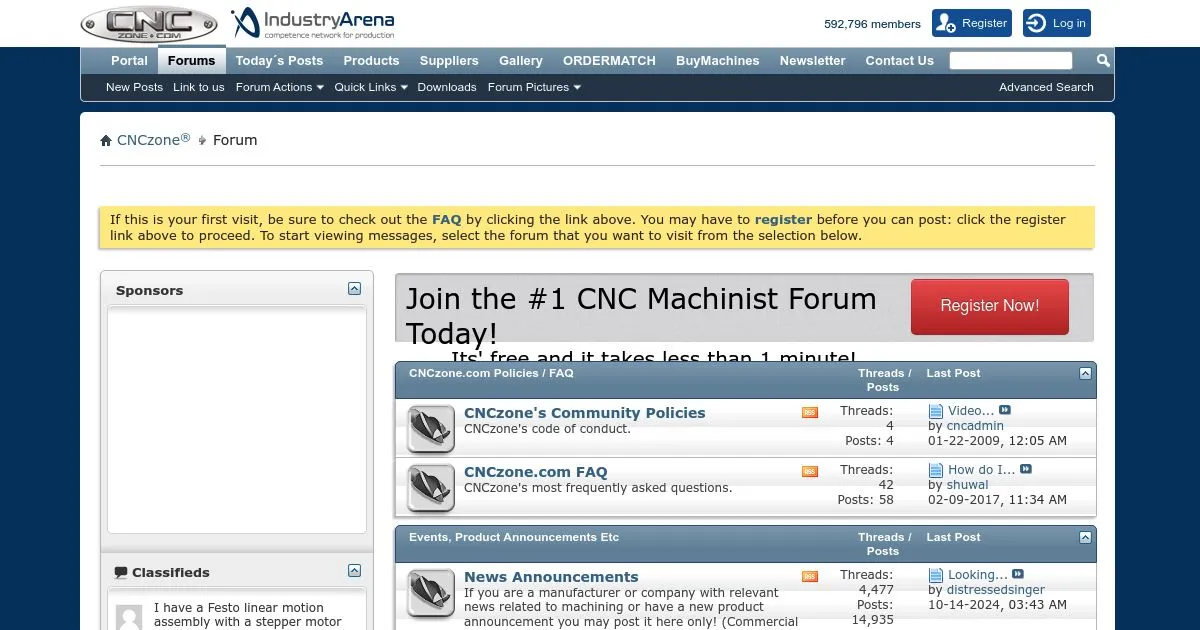Image resolution: width=1200 pixels, height=630 pixels.
Task: Select the Forums tab
Action: point(192,60)
